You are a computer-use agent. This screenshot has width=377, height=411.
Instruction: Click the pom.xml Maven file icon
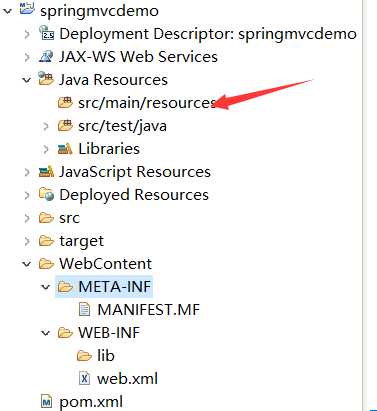(46, 402)
